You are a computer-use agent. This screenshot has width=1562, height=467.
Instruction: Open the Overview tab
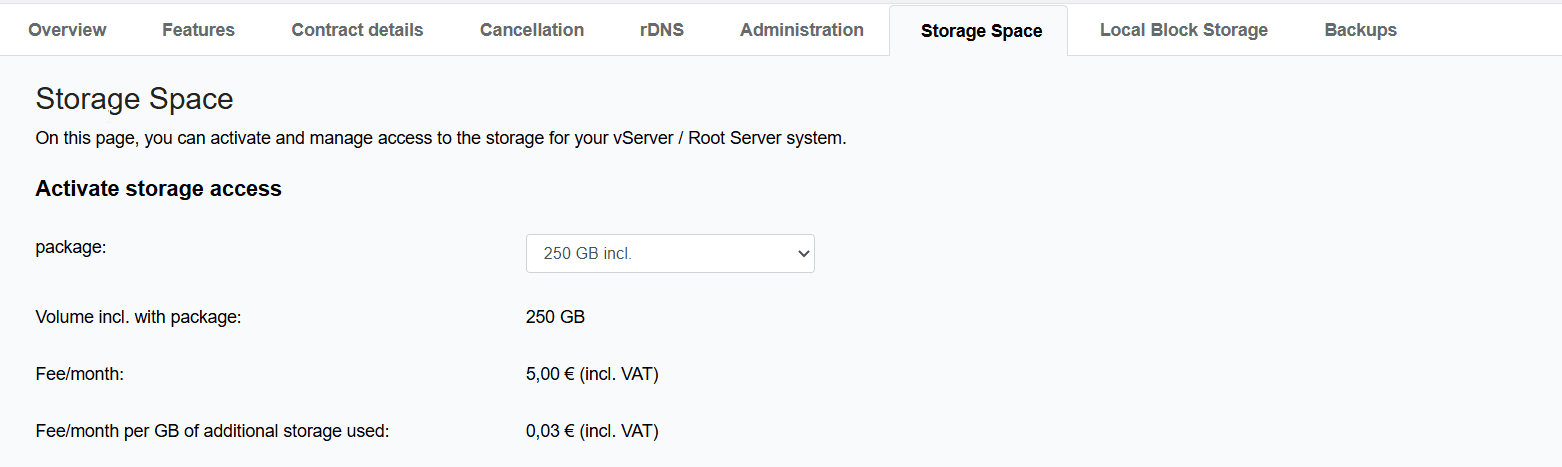[67, 30]
